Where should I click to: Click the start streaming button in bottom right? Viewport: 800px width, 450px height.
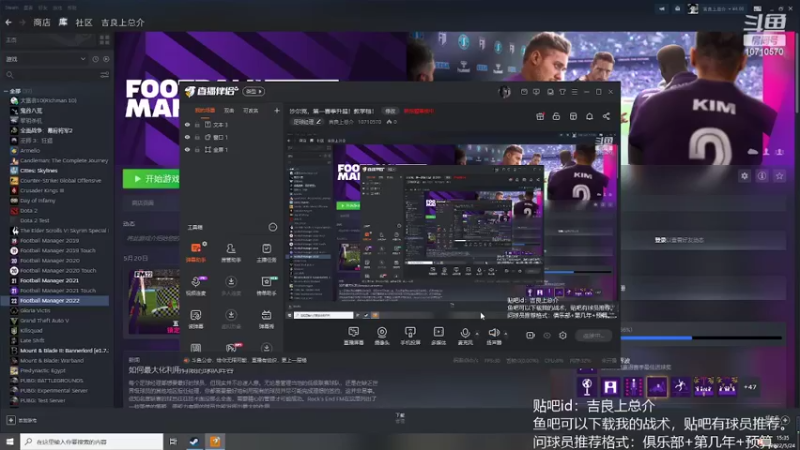point(593,335)
